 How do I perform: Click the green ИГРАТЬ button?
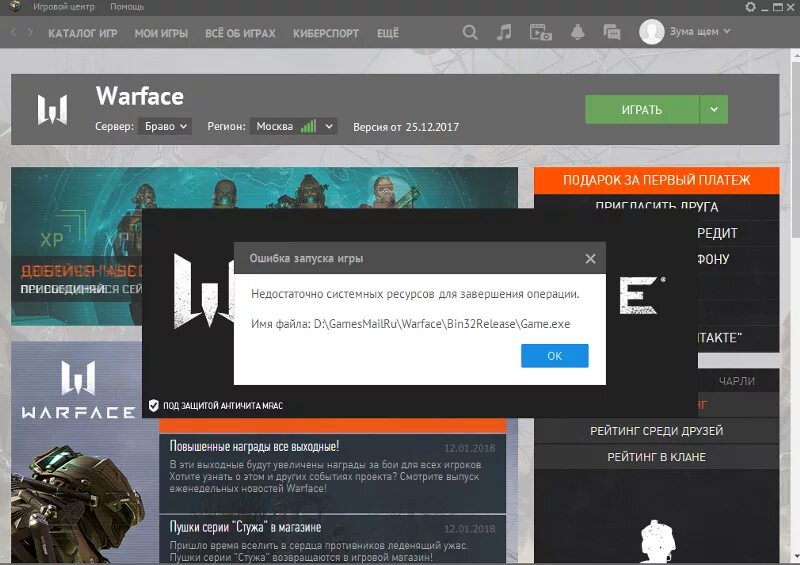(x=642, y=109)
